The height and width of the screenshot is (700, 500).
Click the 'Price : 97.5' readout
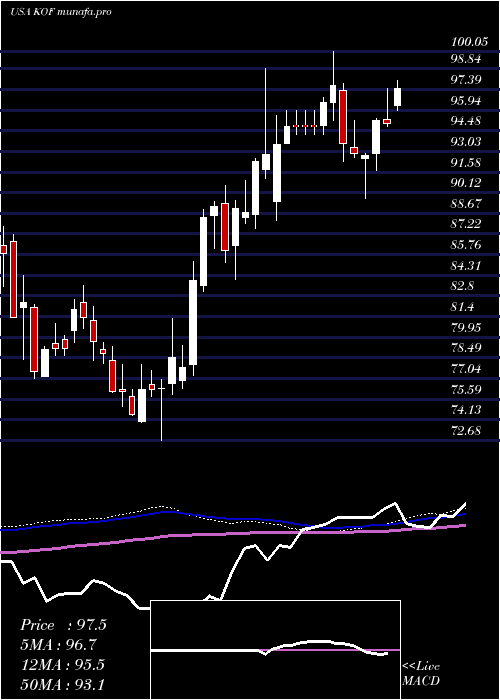63,625
